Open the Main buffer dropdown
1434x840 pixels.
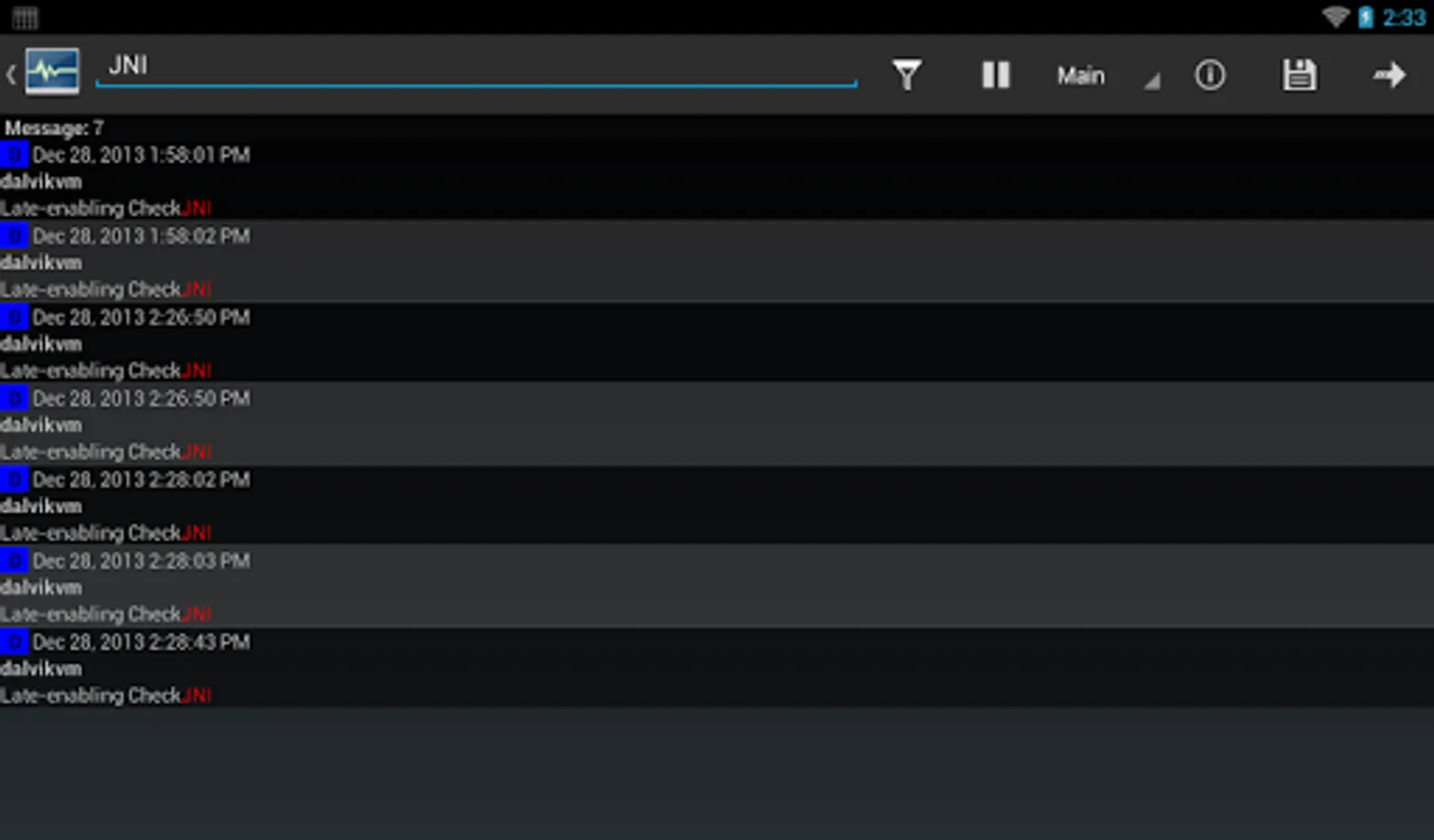point(1106,76)
